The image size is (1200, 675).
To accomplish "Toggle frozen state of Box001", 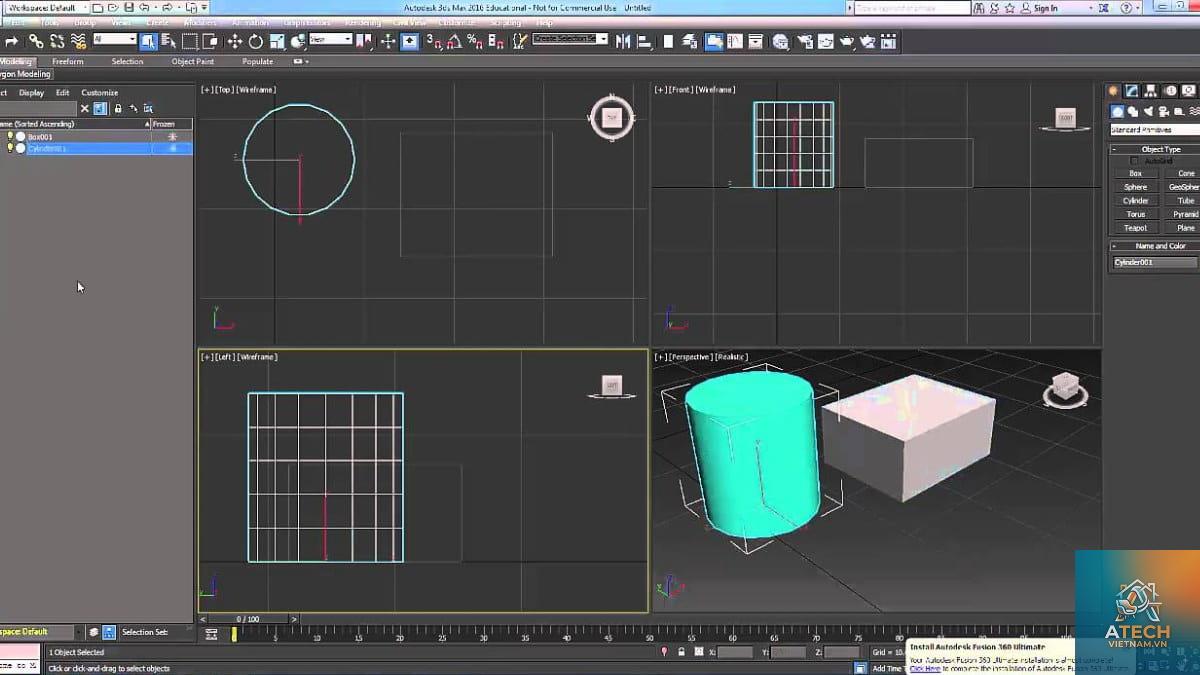I will 172,136.
